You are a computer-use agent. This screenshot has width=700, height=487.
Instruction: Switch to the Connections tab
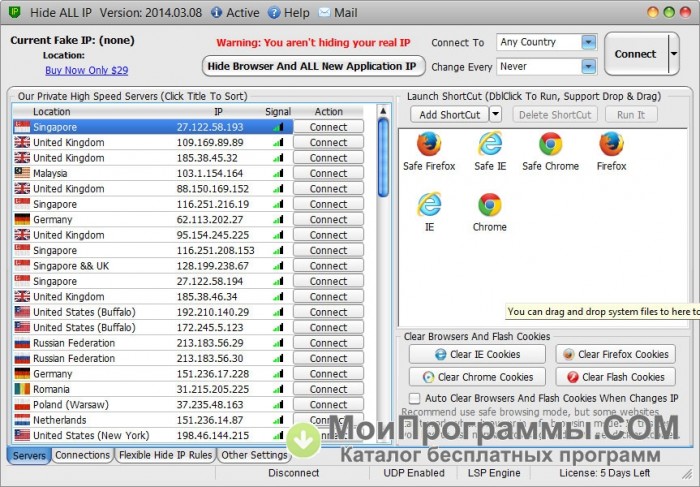point(82,455)
